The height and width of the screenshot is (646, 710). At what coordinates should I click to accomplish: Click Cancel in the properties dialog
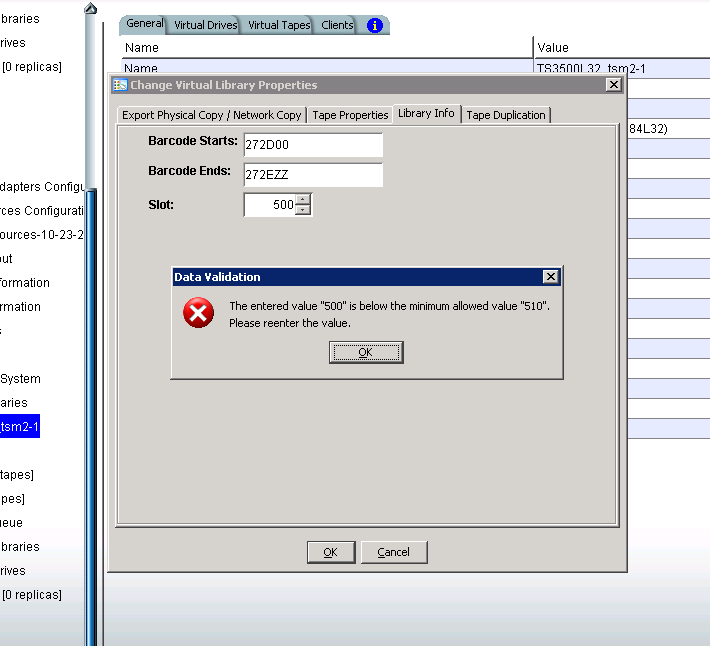pos(393,552)
